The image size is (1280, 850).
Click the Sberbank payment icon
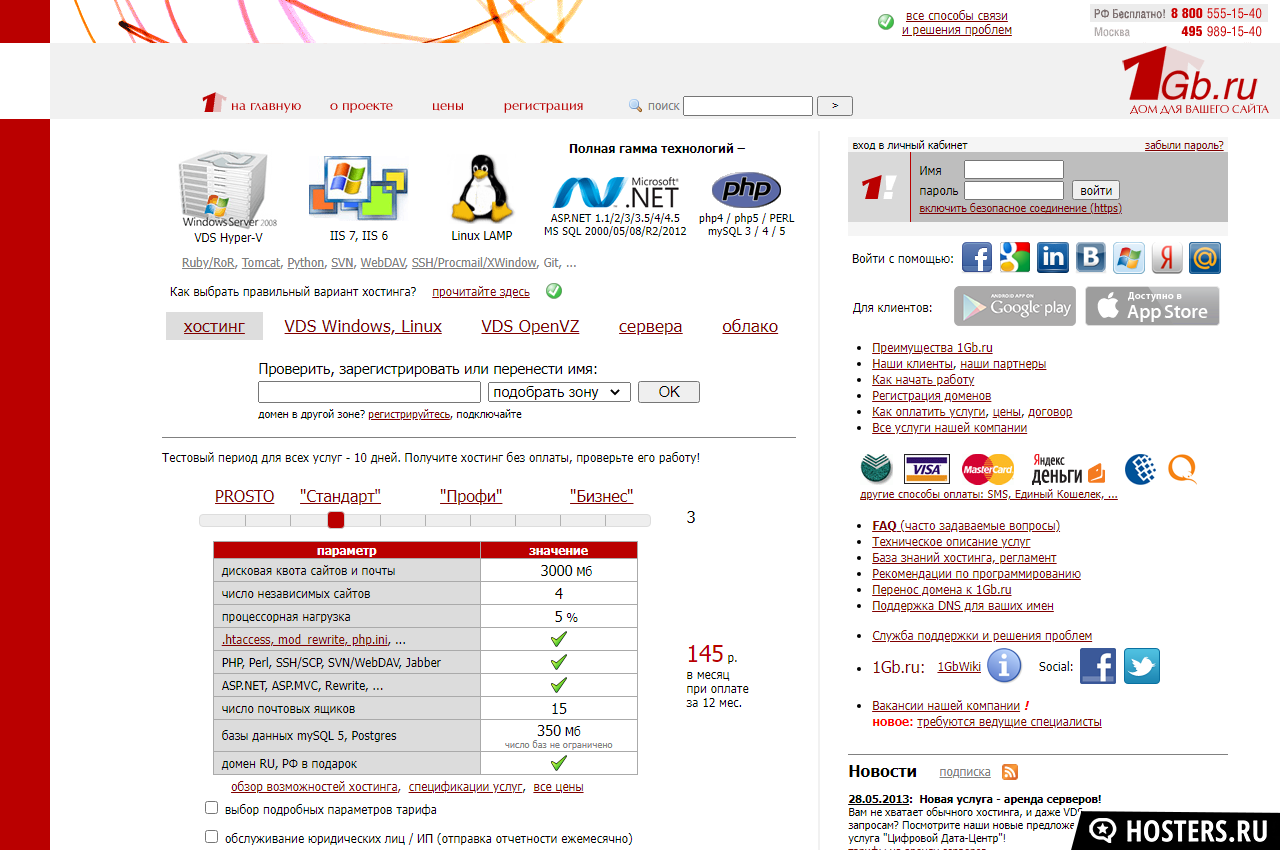click(x=876, y=468)
